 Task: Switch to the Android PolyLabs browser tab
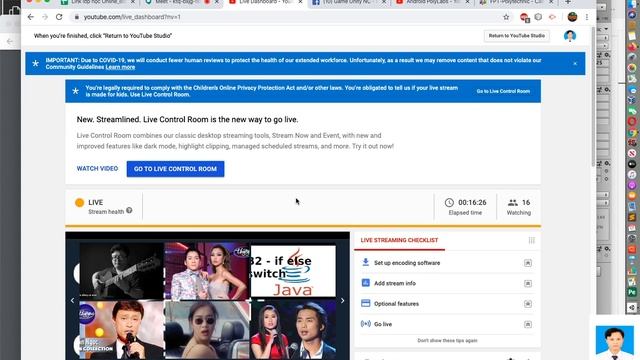click(x=433, y=2)
